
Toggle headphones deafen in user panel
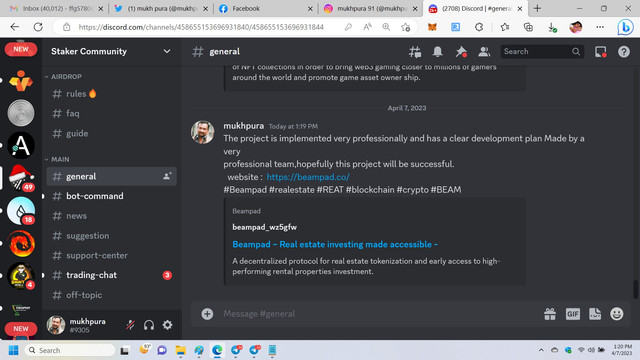[149, 325]
